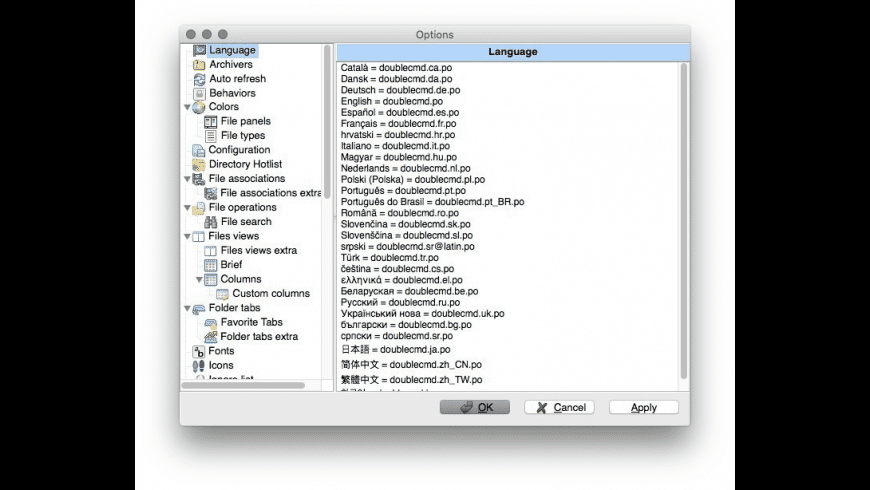This screenshot has height=490, width=870.
Task: Click the Favorite Tabs icon
Action: point(211,323)
